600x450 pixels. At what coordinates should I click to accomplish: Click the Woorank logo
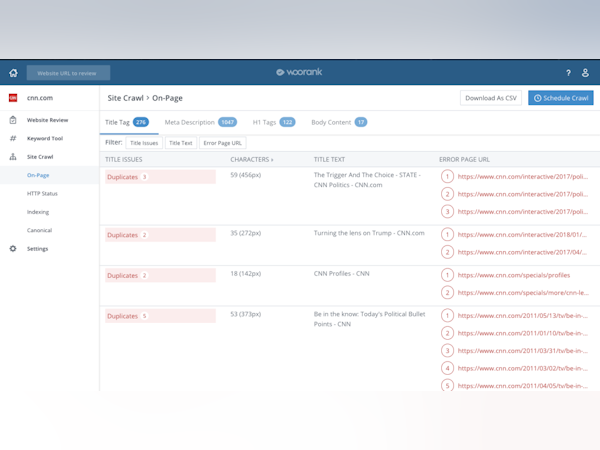click(x=299, y=72)
